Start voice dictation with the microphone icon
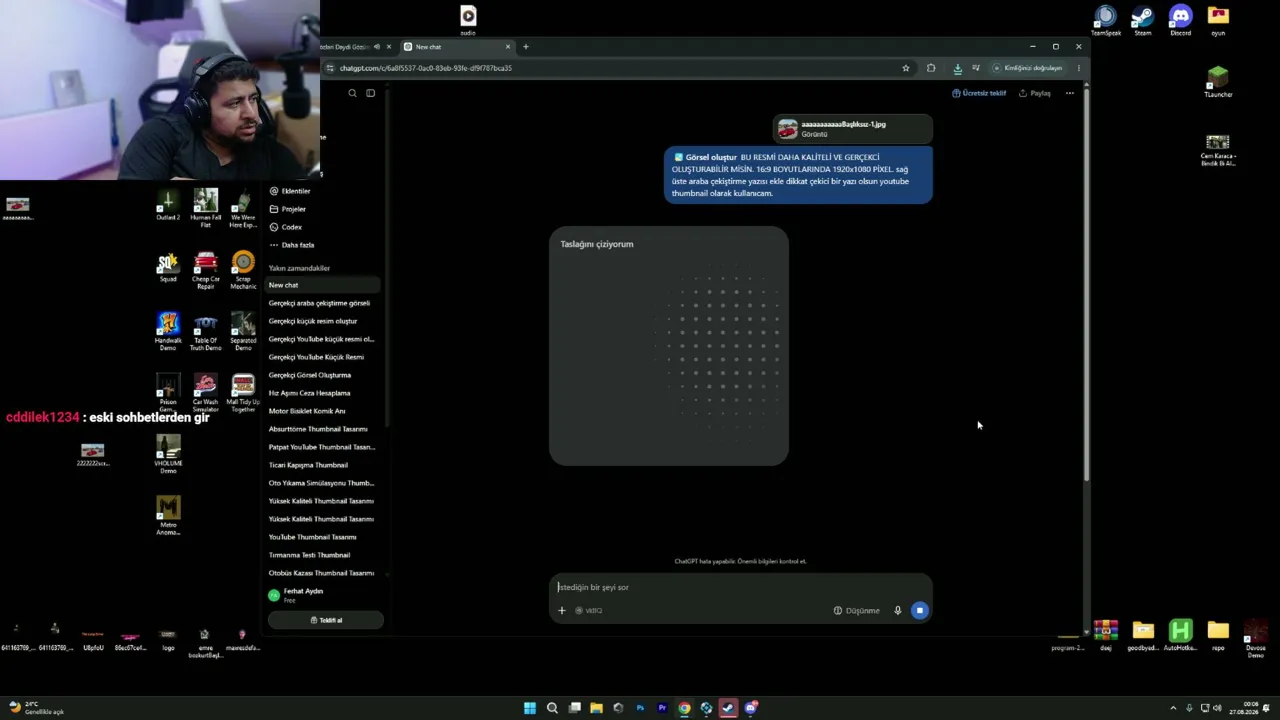The height and width of the screenshot is (720, 1280). pyautogui.click(x=898, y=610)
